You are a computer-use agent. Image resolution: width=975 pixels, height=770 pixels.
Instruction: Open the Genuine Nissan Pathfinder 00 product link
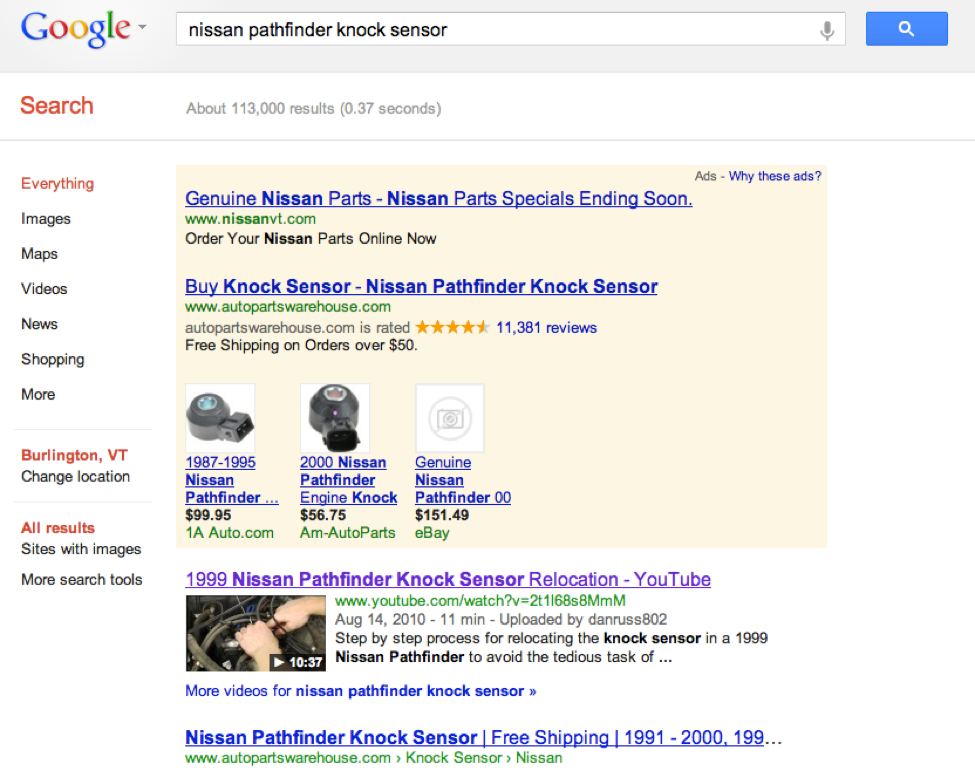tap(463, 480)
